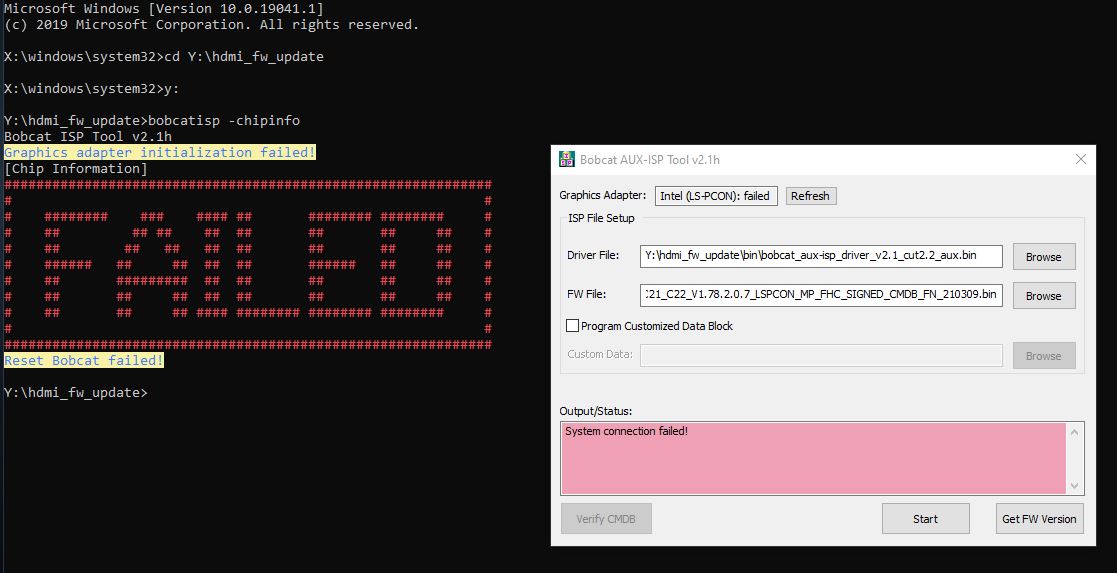
Task: Click 'Bobcat ISP Tool v2.1h' console line
Action: (x=88, y=137)
